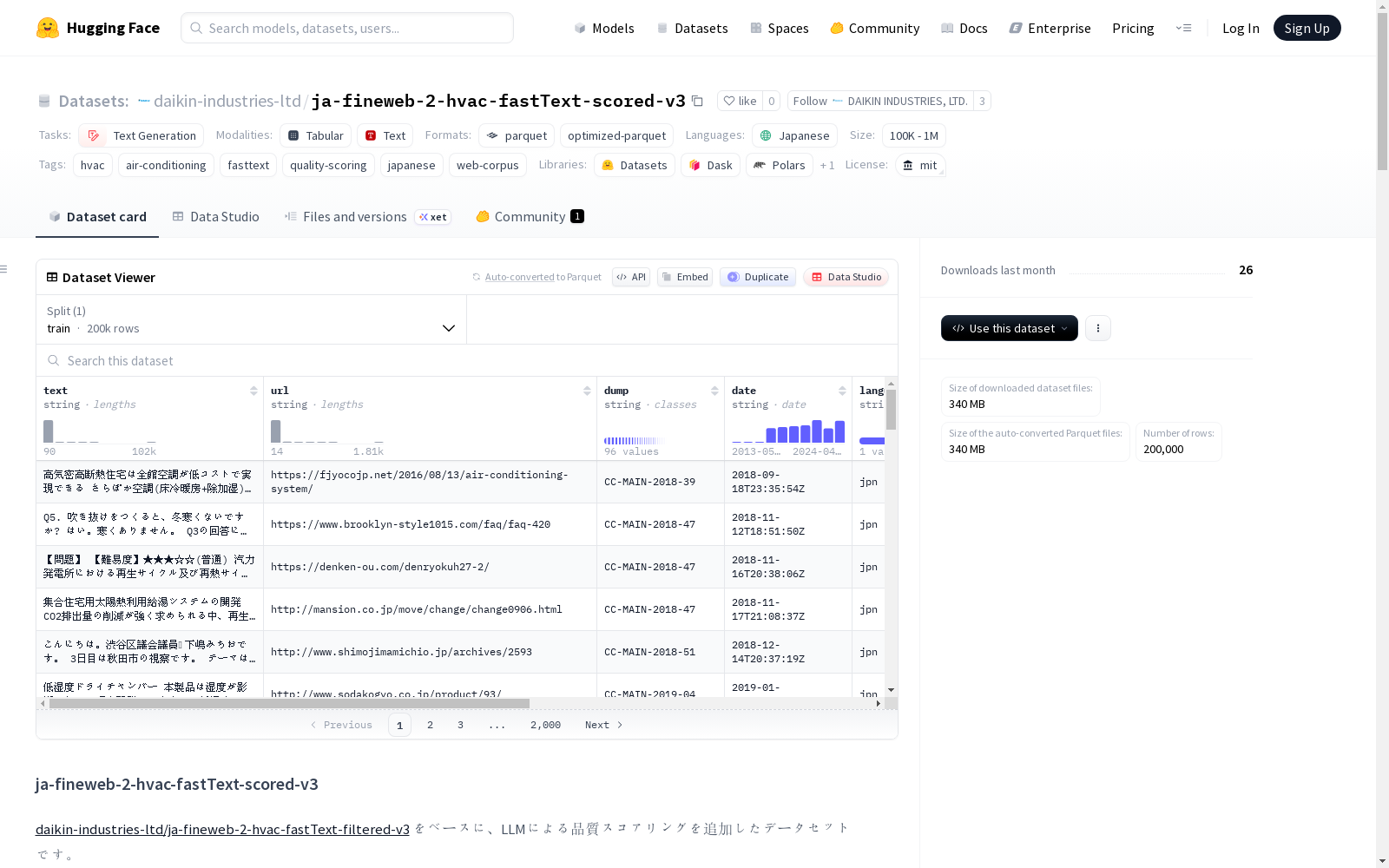Click the Embed button in viewer
The height and width of the screenshot is (868, 1389).
pyautogui.click(x=685, y=277)
